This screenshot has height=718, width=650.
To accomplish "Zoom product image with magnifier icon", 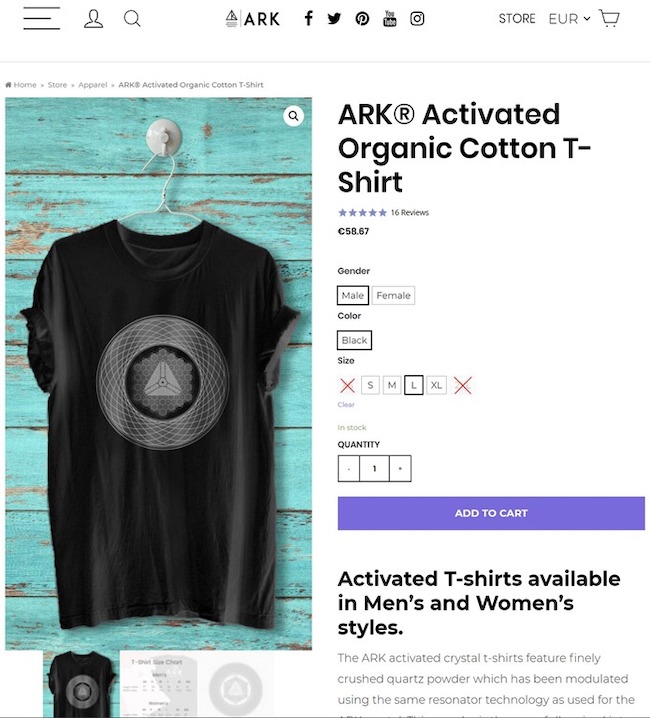I will [x=294, y=116].
